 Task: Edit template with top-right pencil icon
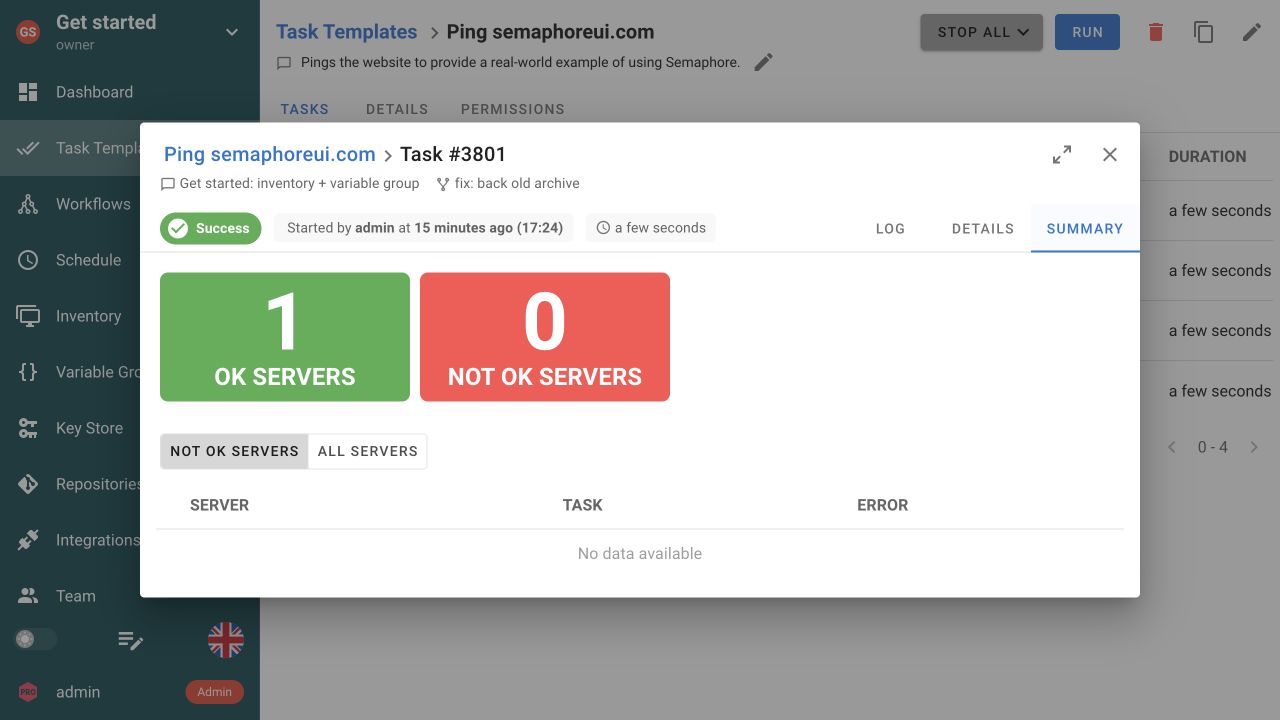1252,32
